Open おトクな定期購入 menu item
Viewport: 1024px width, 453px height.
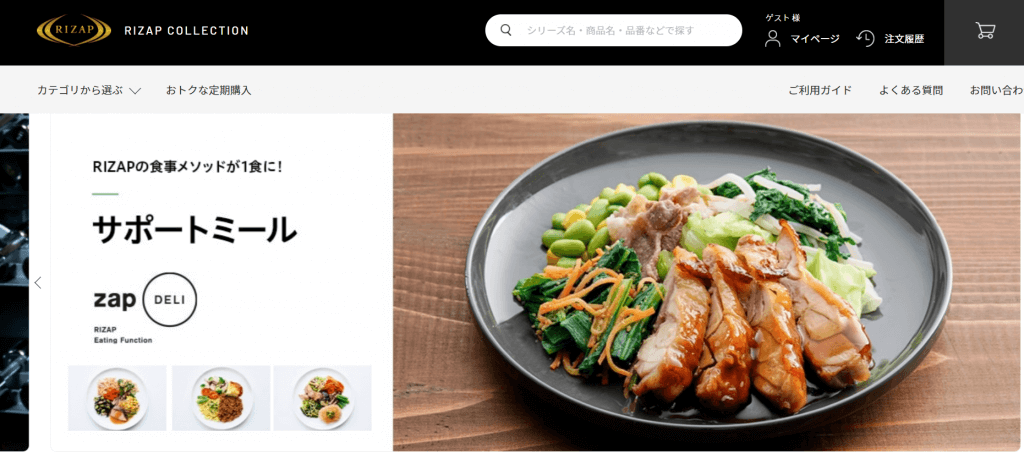point(208,91)
